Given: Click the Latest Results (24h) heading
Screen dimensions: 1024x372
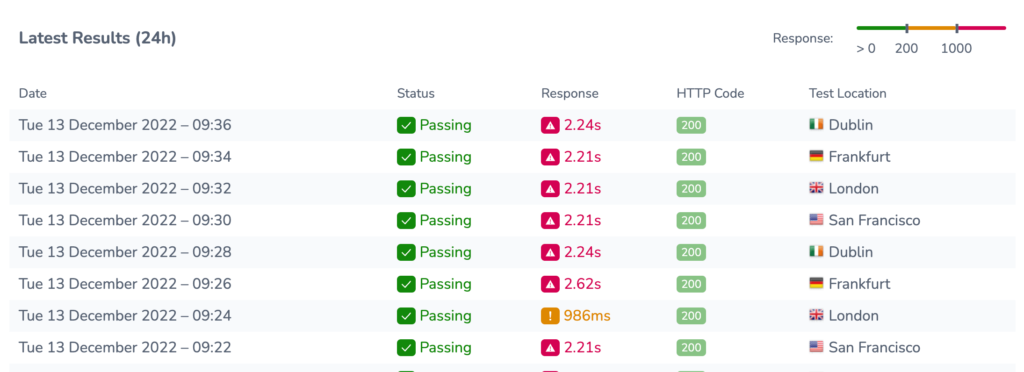Looking at the screenshot, I should 97,39.
